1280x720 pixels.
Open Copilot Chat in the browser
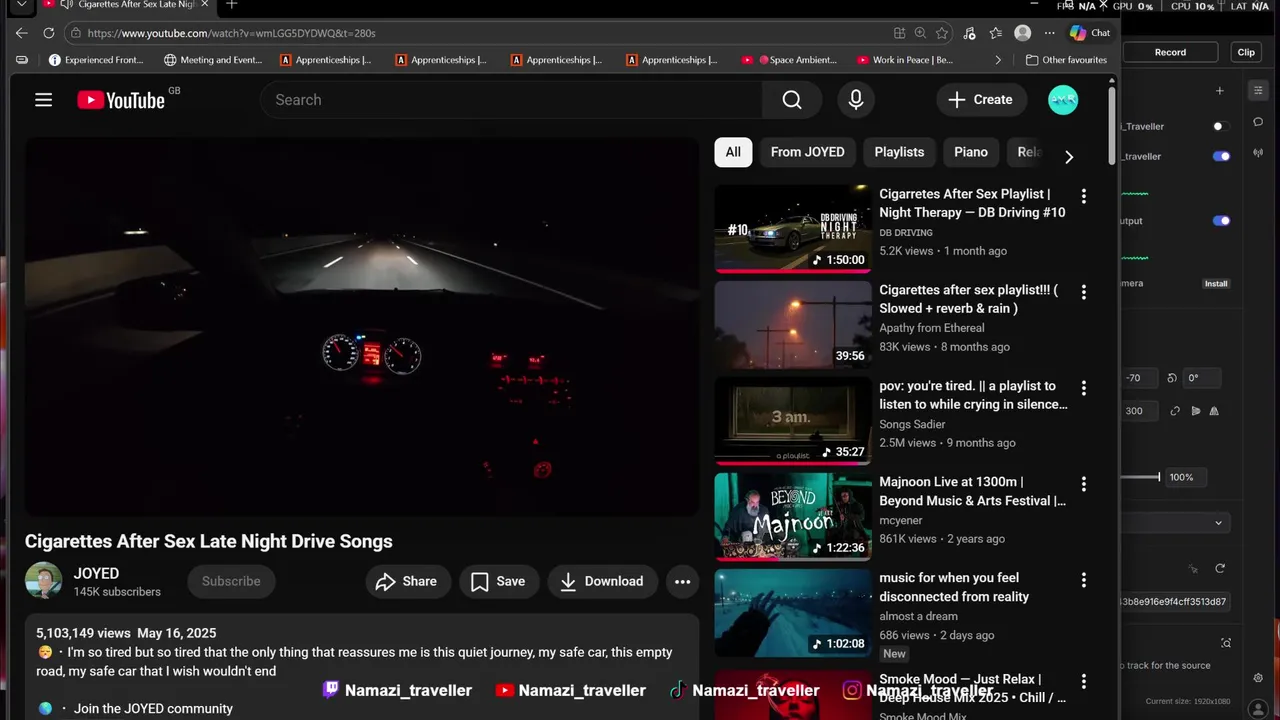[1090, 33]
